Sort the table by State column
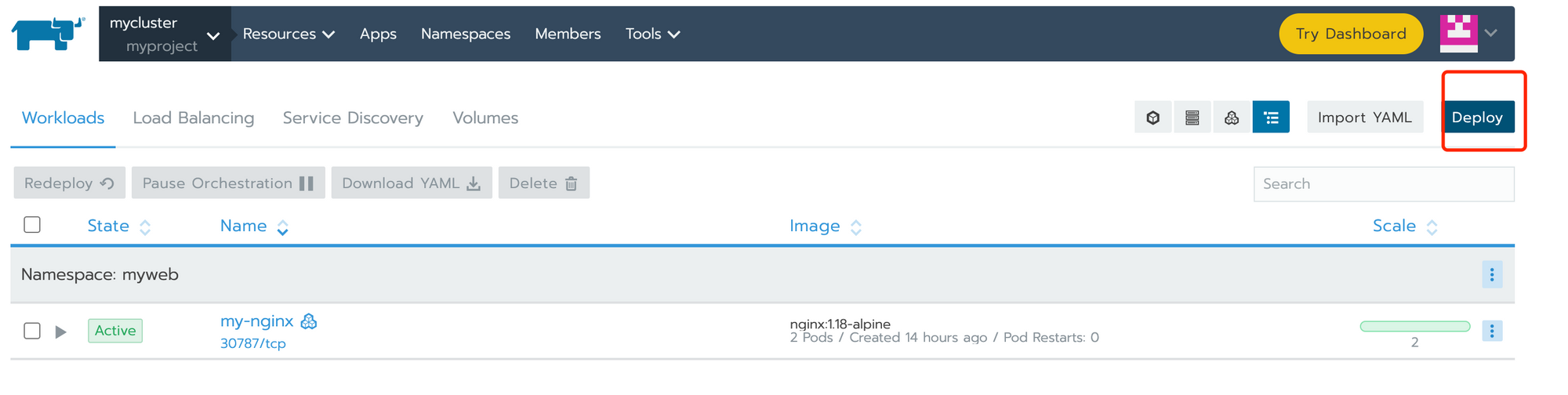 click(x=118, y=226)
